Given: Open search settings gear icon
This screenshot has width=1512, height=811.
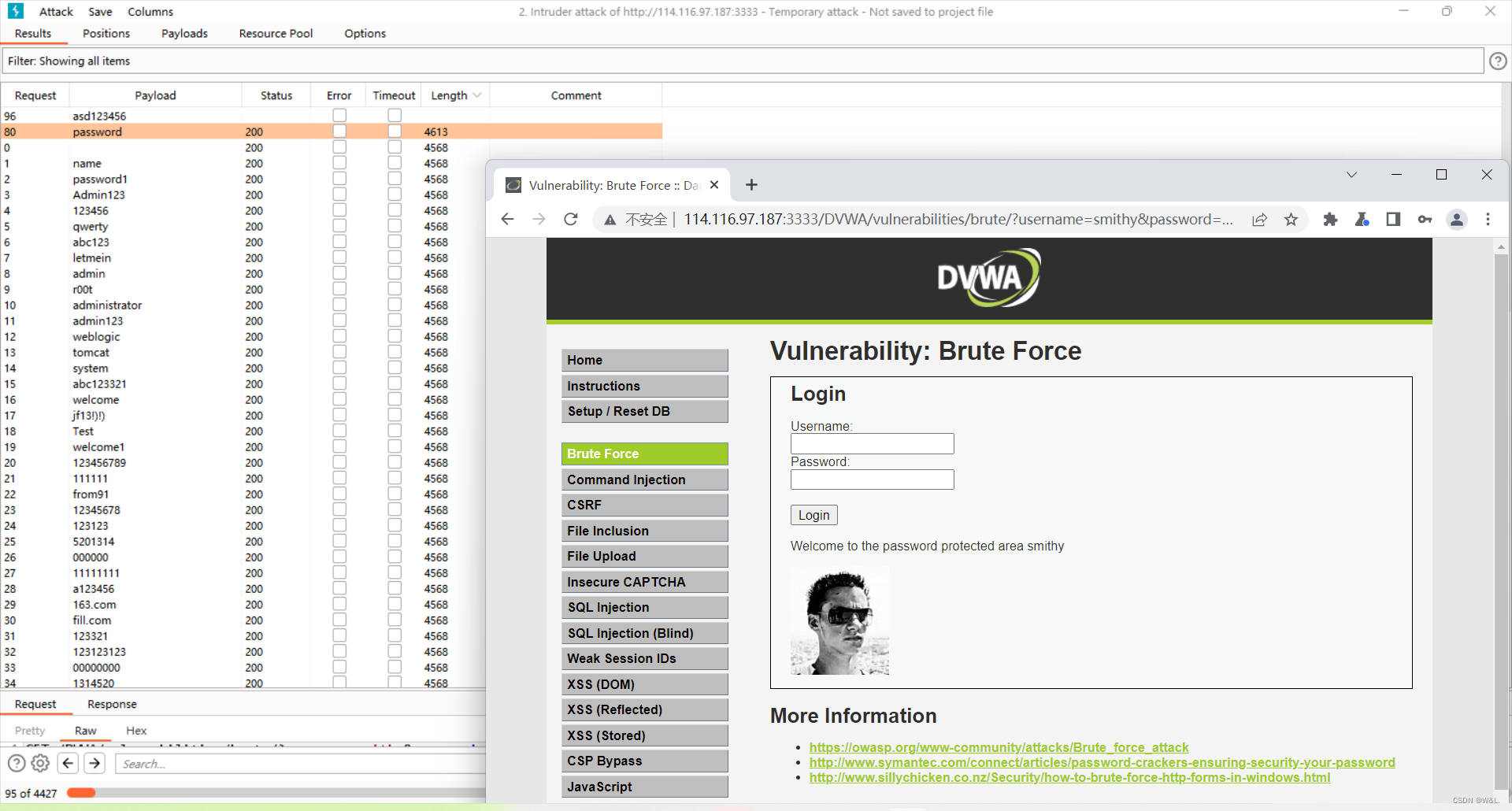Looking at the screenshot, I should (41, 763).
